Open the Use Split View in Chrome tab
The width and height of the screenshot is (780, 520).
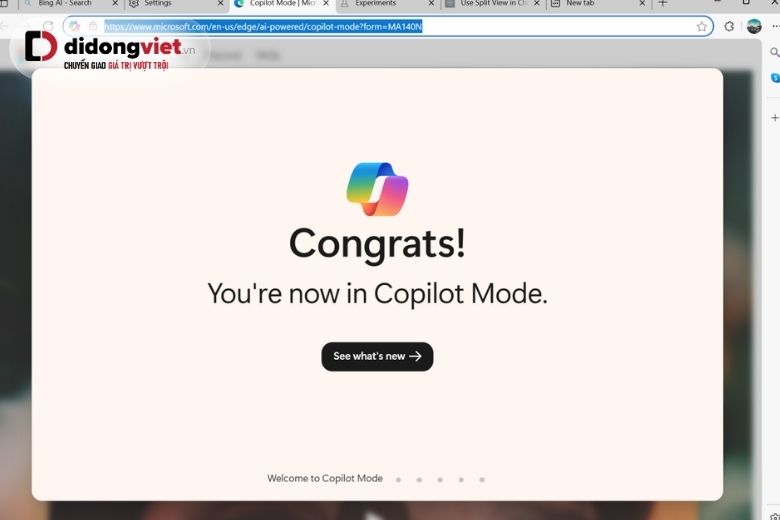click(494, 3)
